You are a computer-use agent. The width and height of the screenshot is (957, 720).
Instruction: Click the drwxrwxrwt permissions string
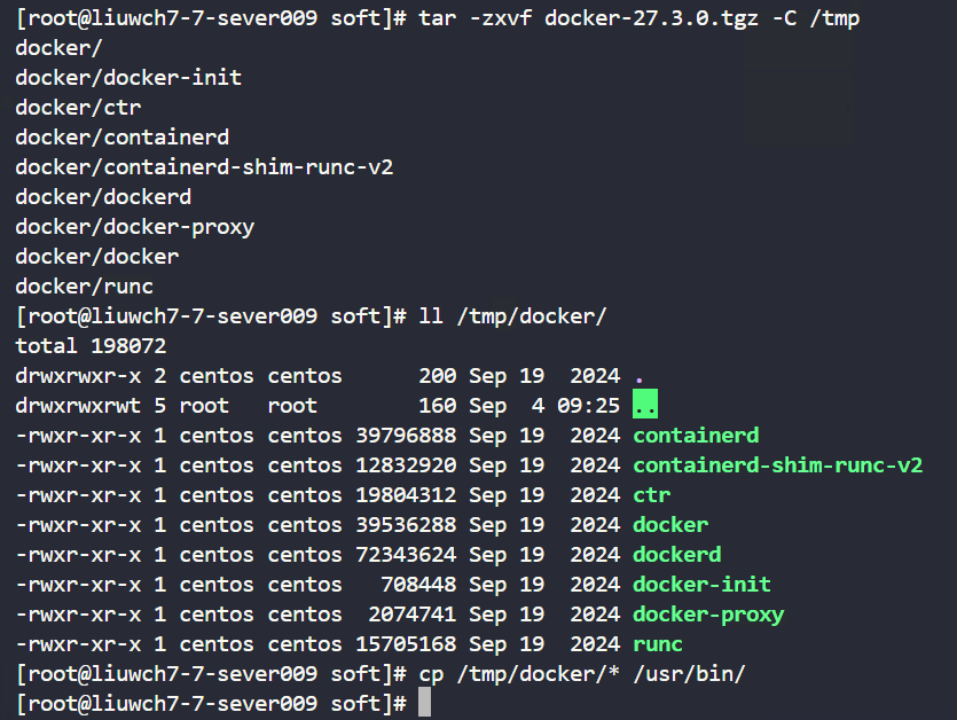[78, 405]
